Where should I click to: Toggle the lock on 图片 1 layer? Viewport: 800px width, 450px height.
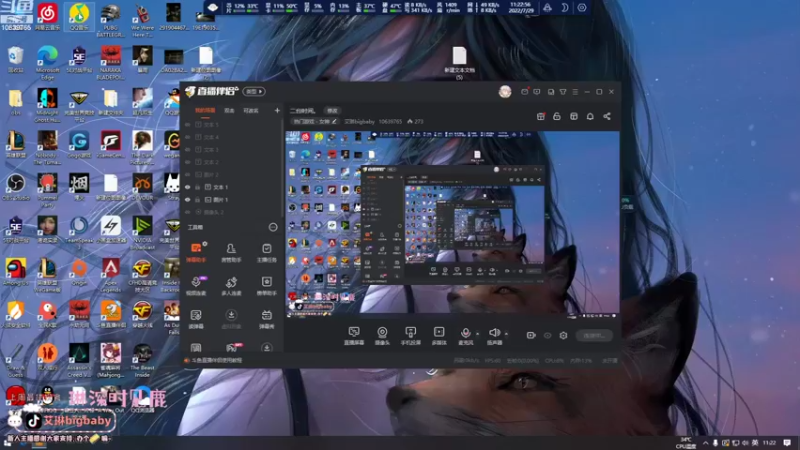pyautogui.click(x=197, y=199)
